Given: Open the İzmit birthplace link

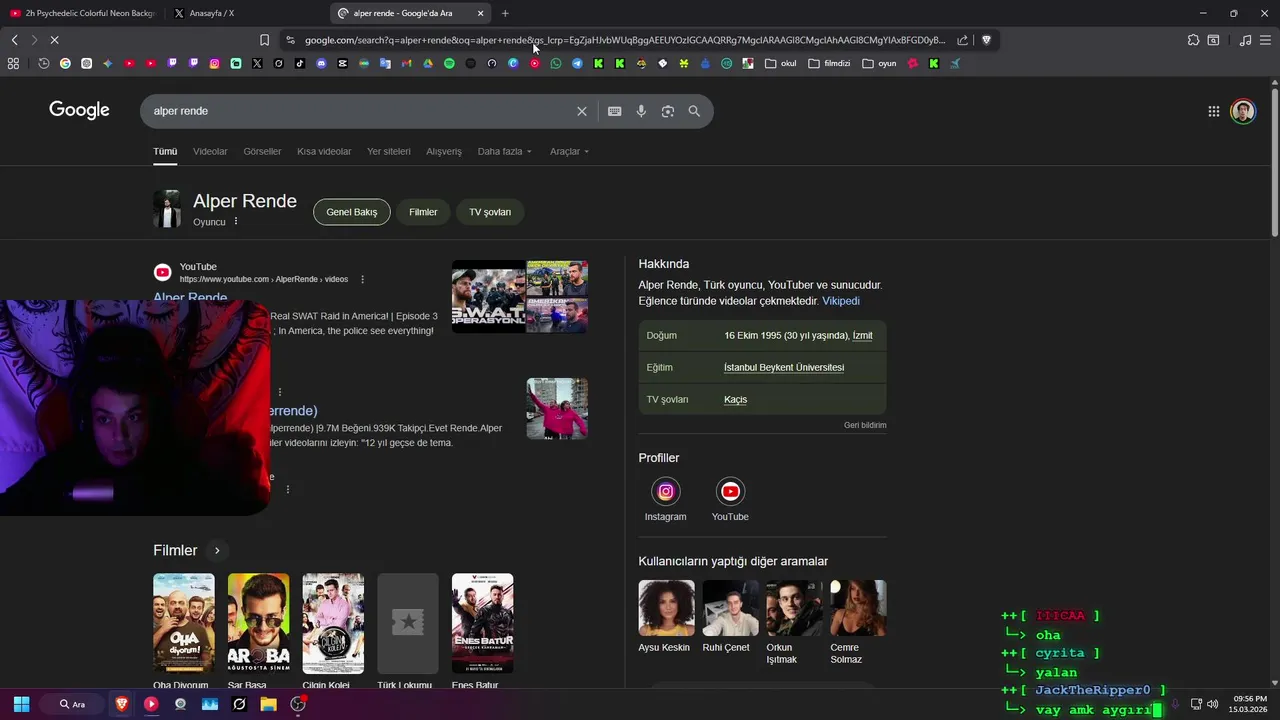Looking at the screenshot, I should click(x=863, y=335).
